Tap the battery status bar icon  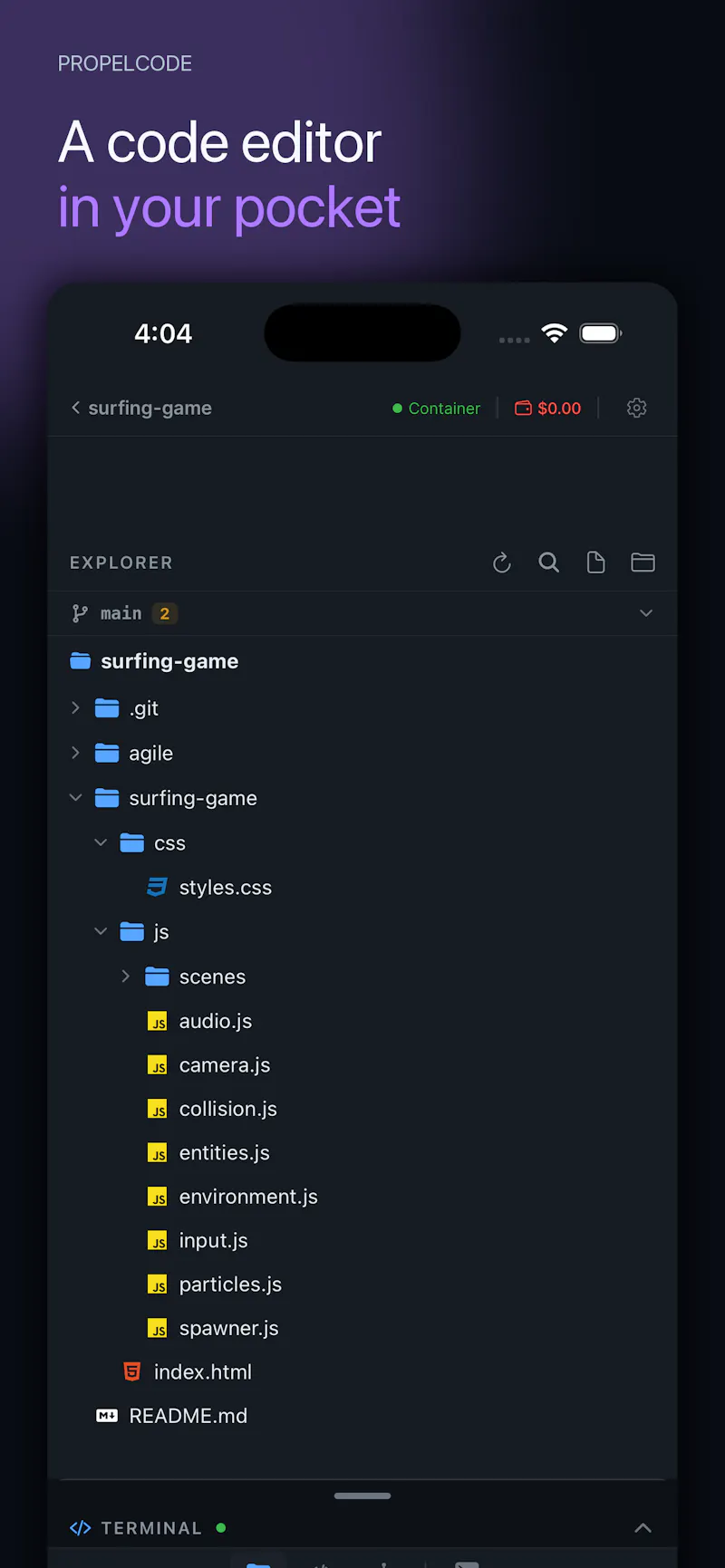[600, 333]
